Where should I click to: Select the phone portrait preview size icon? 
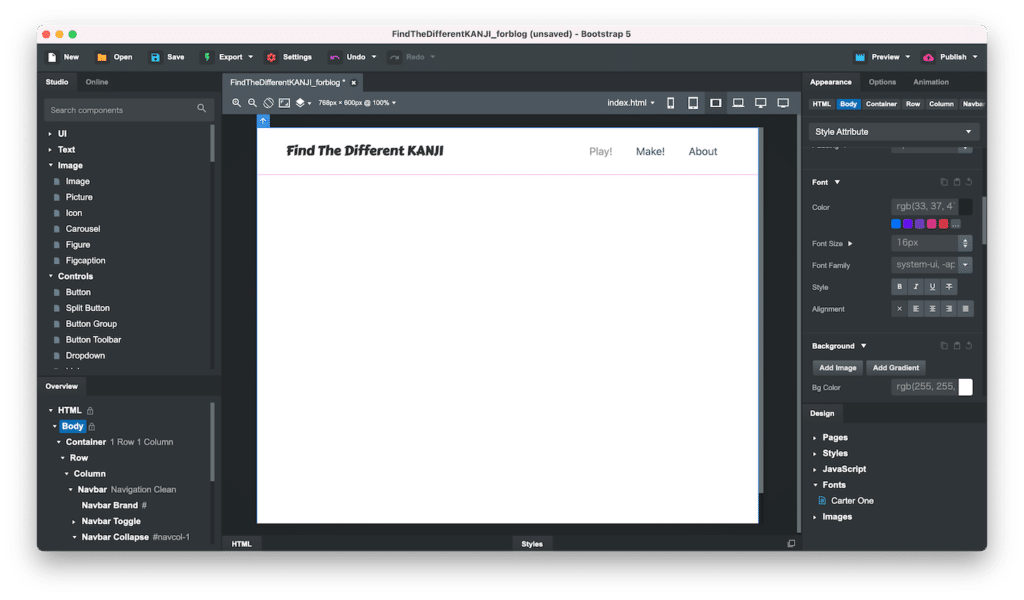coord(670,103)
